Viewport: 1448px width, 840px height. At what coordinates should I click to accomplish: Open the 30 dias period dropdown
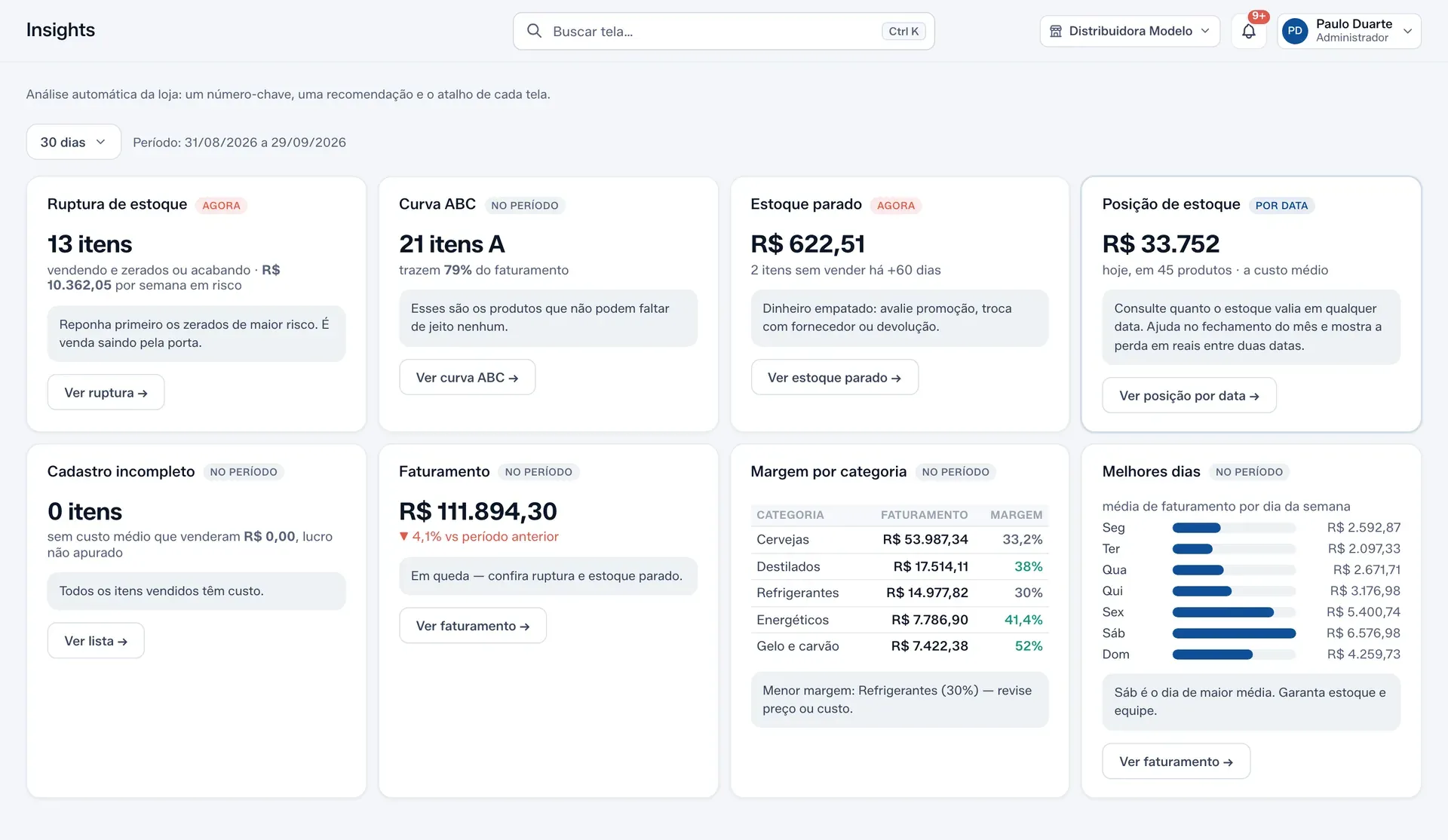[x=74, y=142]
